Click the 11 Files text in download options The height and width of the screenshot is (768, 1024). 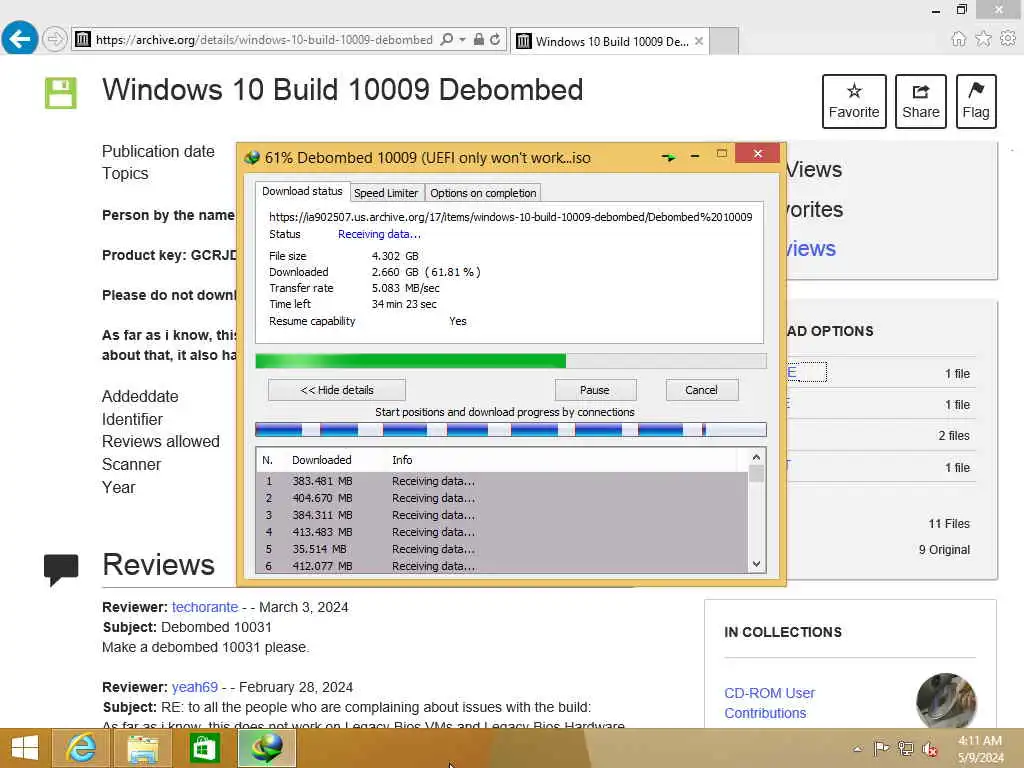(949, 524)
